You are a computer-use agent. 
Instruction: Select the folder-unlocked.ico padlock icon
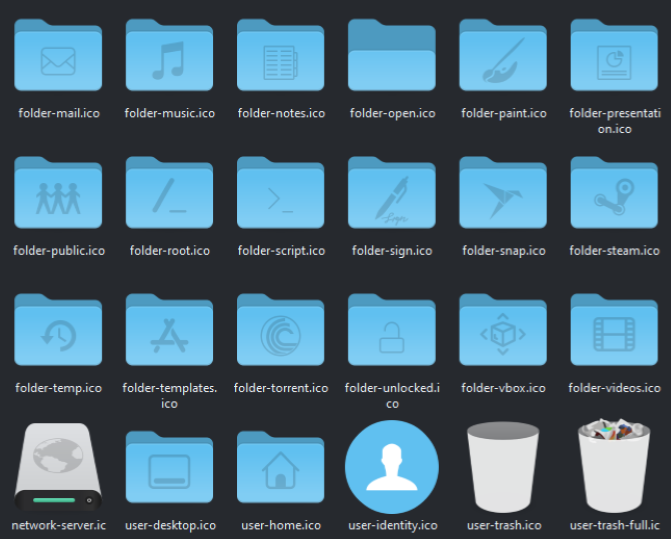click(x=392, y=332)
